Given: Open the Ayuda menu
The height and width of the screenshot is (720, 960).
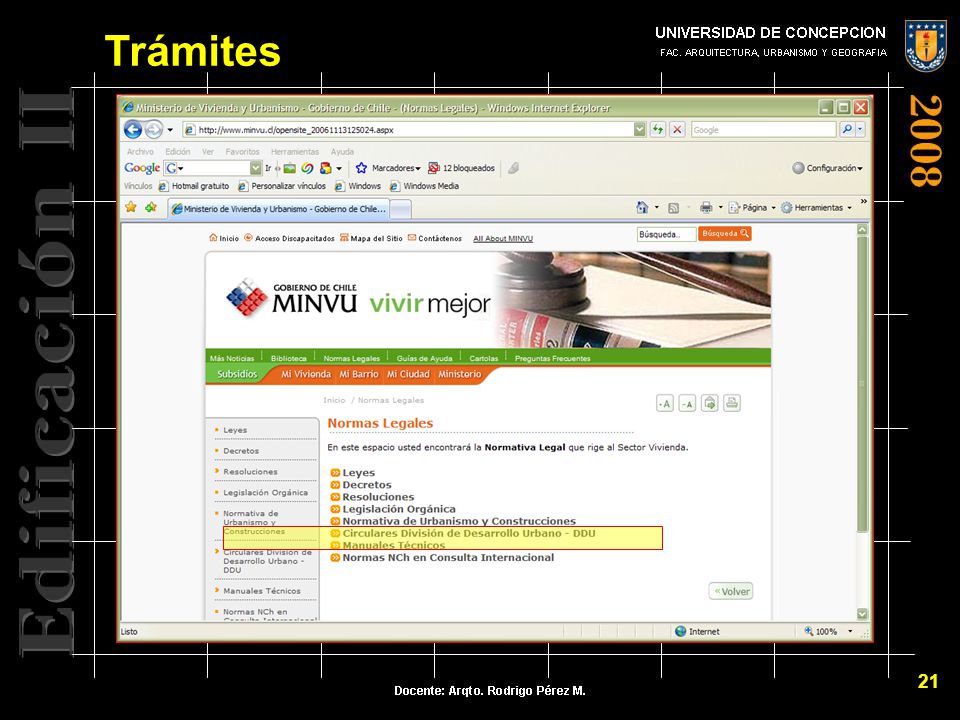Looking at the screenshot, I should 342,151.
